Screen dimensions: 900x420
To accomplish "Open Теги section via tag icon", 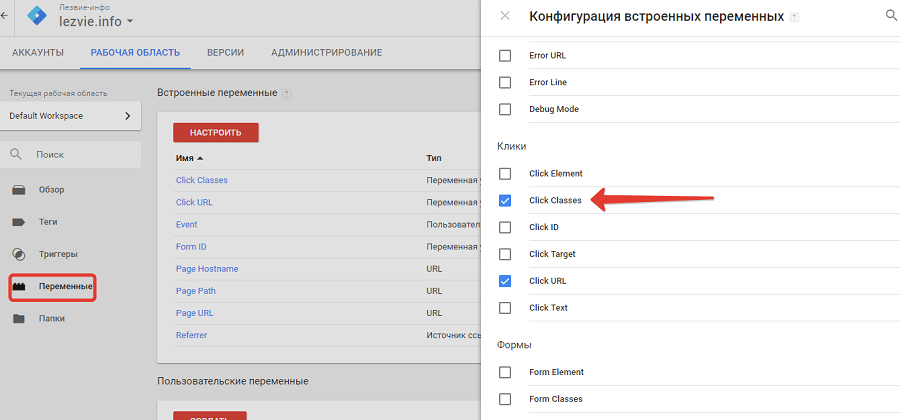I will coord(19,222).
